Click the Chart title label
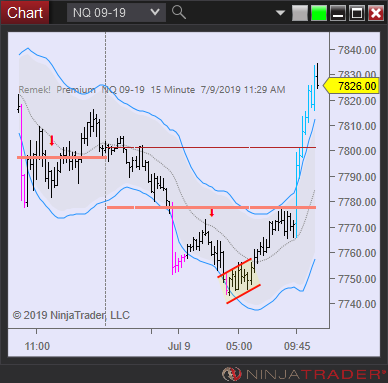 tap(25, 13)
